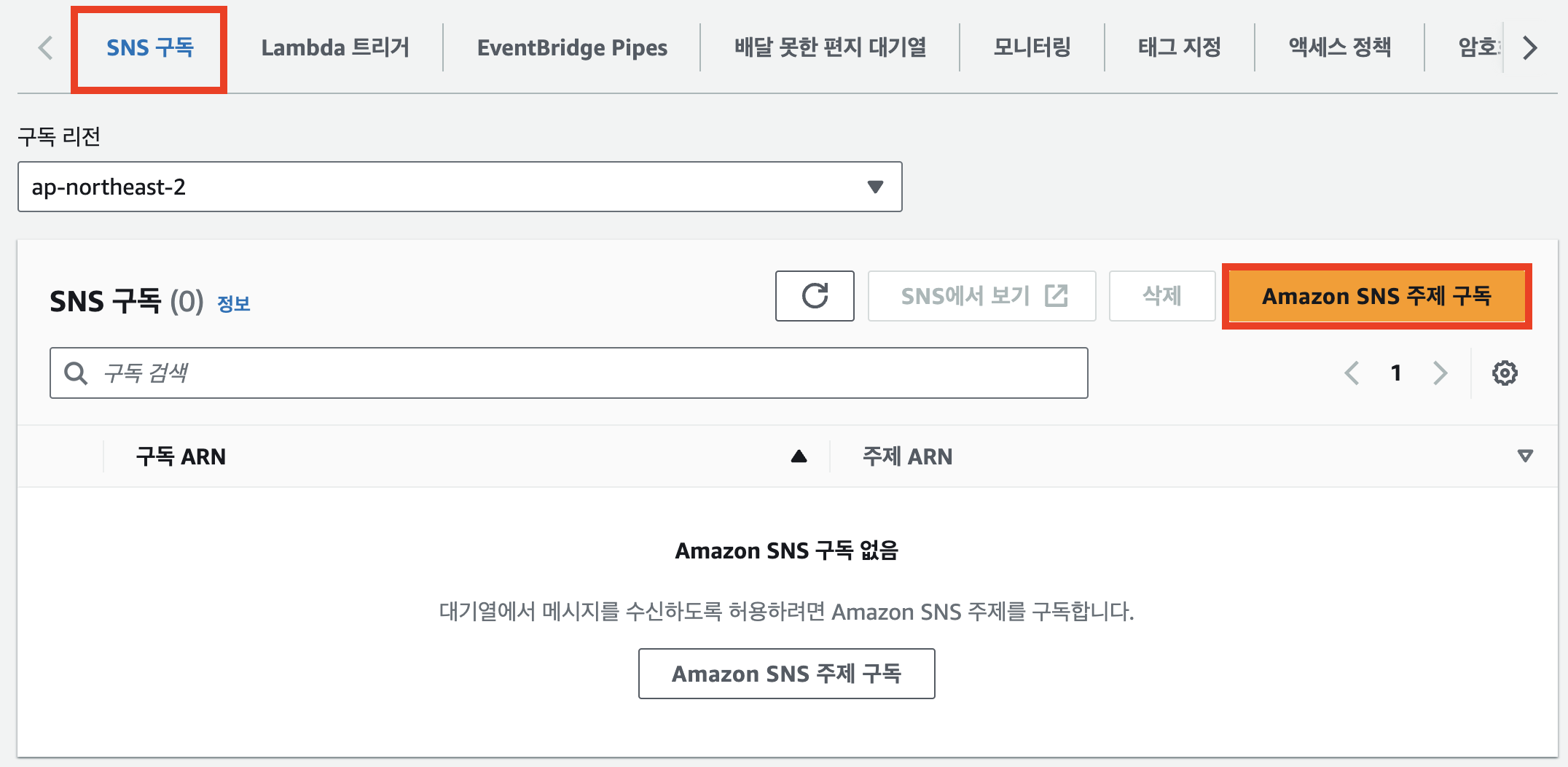1568x767 pixels.
Task: Switch to the 액세스 정책 tab
Action: [1338, 47]
